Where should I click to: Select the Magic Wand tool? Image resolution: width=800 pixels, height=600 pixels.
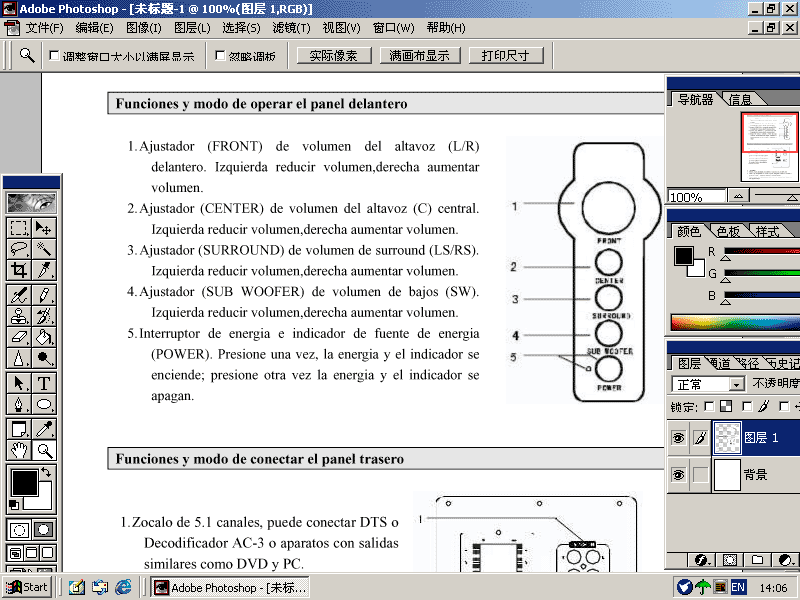point(44,249)
